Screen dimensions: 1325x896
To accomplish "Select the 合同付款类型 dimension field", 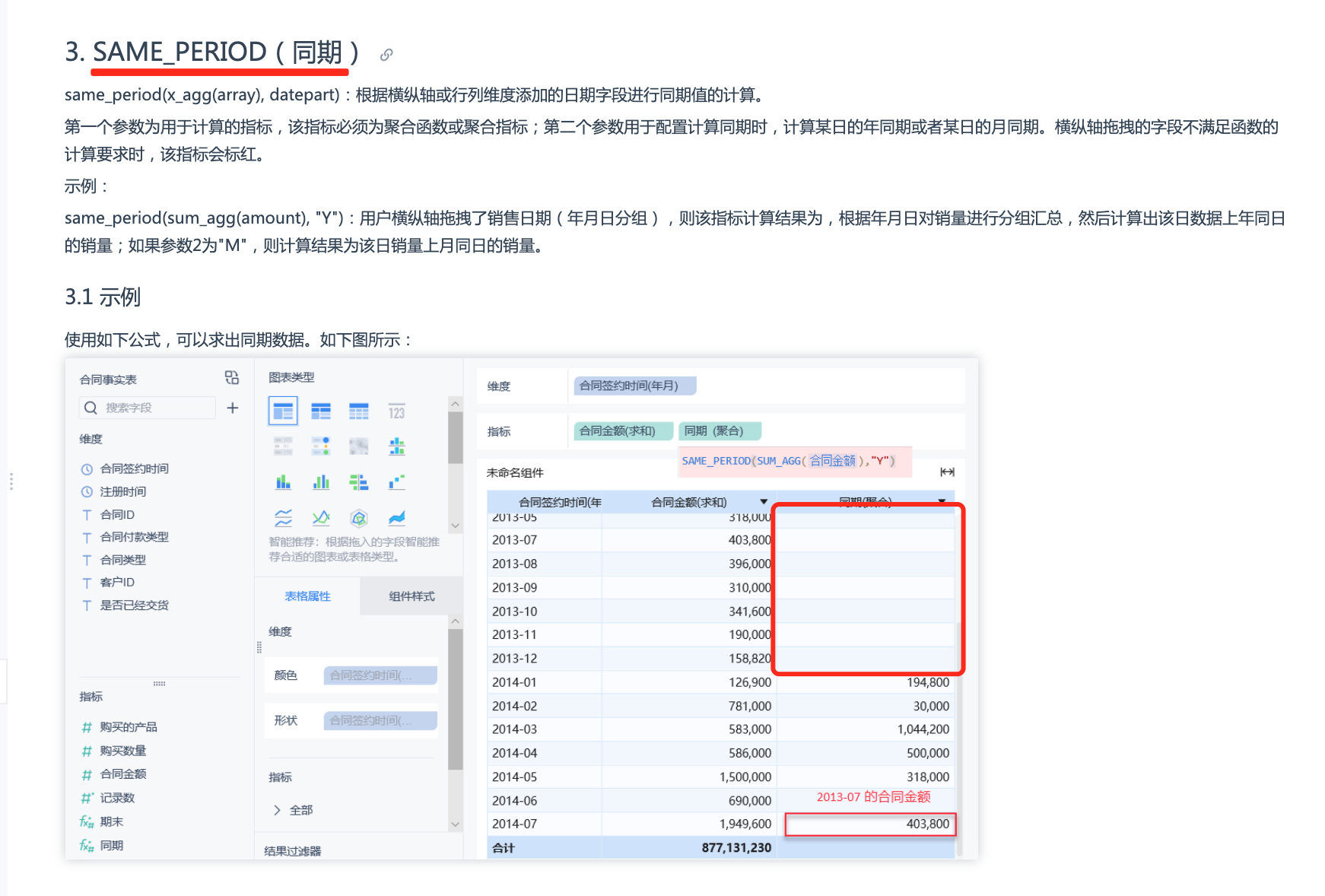I will tap(134, 537).
